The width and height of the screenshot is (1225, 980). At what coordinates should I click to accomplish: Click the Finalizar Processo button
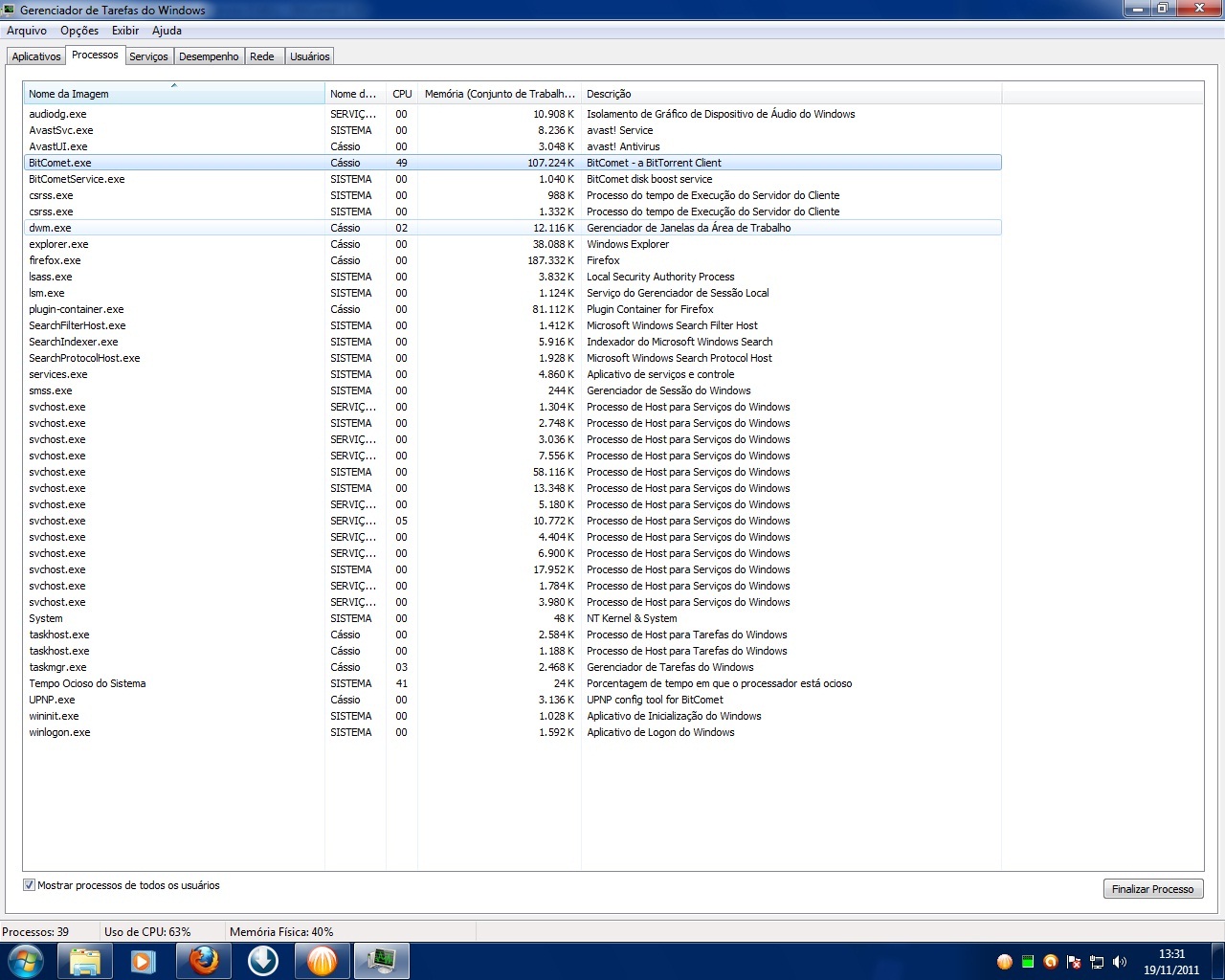[x=1152, y=888]
